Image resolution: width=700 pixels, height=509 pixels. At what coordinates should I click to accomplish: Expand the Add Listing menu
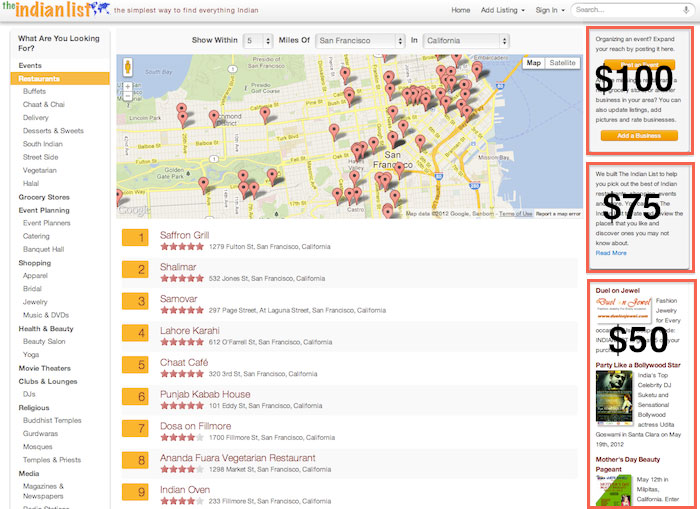(502, 10)
